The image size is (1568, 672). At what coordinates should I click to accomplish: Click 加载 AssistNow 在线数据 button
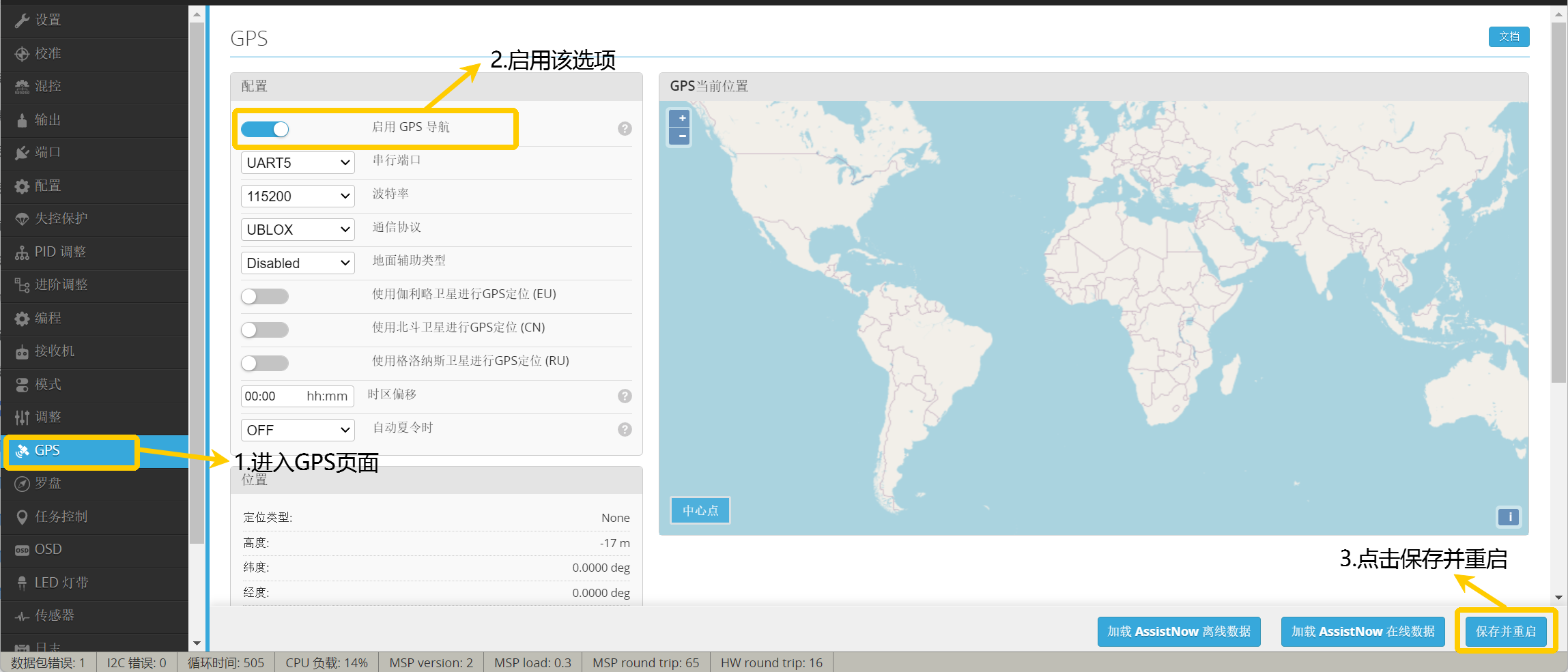pos(1363,632)
